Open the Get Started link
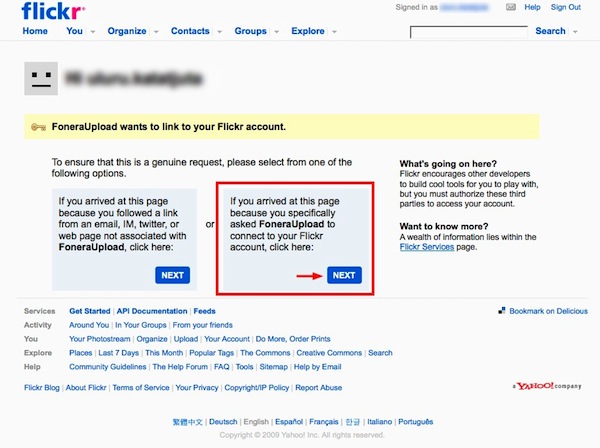The width and height of the screenshot is (600, 448). [90, 311]
